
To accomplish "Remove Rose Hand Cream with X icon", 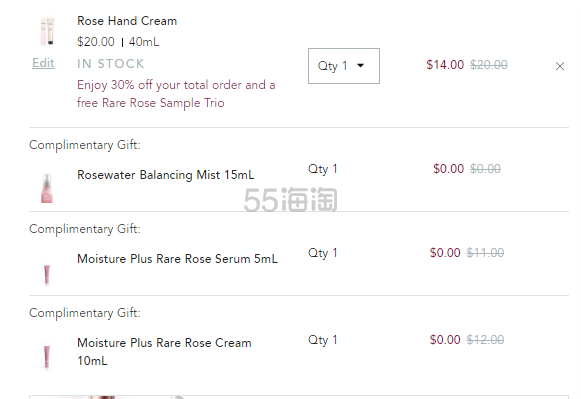I will click(x=560, y=66).
